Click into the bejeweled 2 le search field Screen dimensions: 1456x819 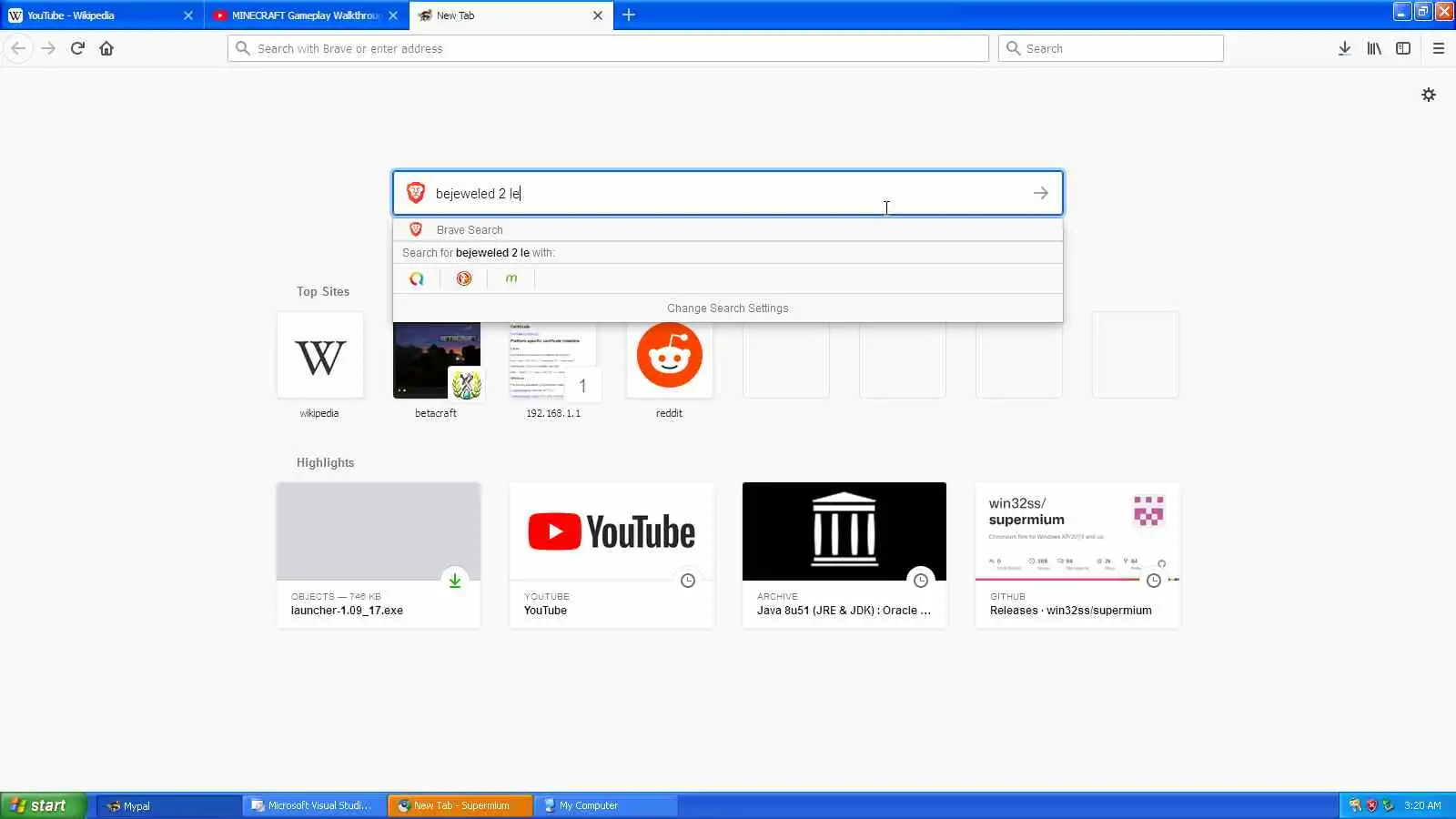tap(728, 193)
